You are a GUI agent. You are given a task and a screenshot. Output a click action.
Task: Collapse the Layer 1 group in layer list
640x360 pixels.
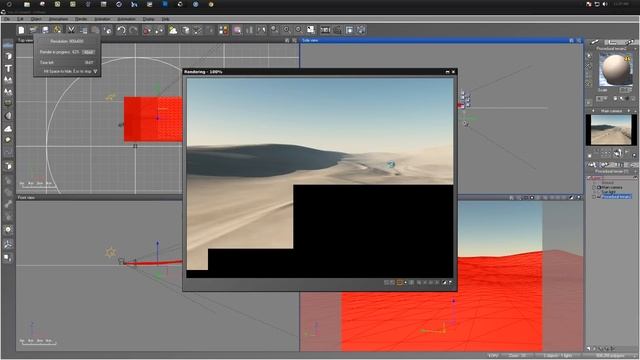[x=589, y=178]
